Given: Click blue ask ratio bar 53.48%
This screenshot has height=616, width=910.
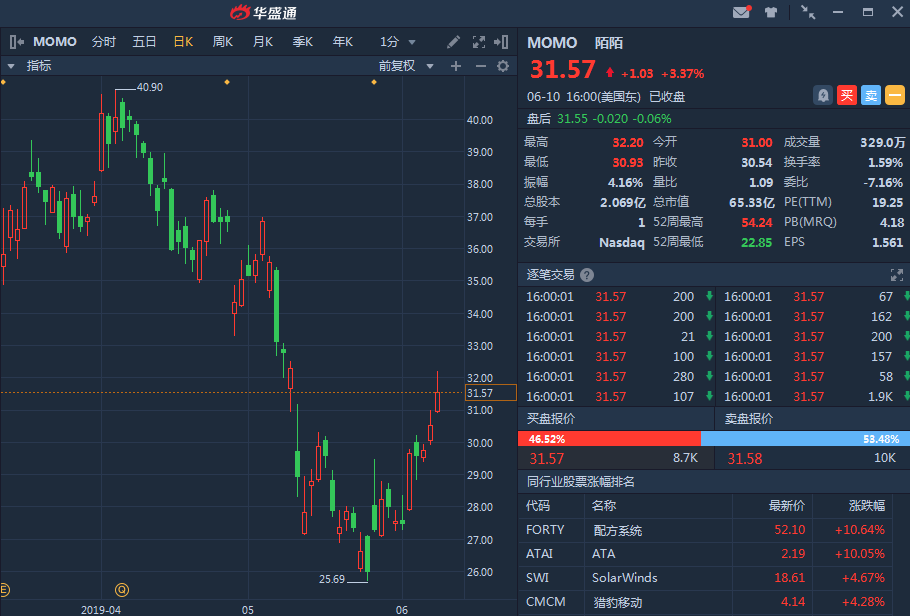Looking at the screenshot, I should click(806, 438).
